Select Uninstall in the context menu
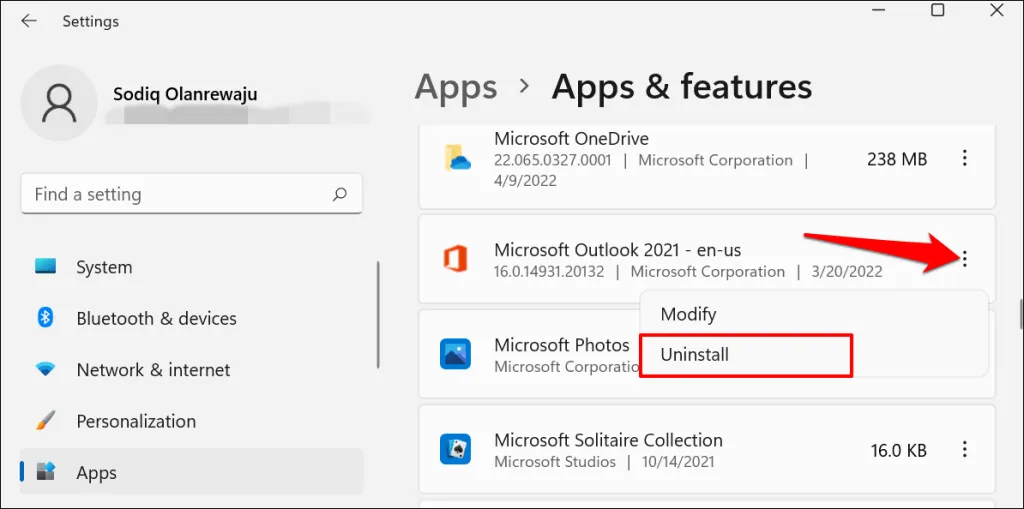Image resolution: width=1024 pixels, height=509 pixels. click(x=695, y=355)
